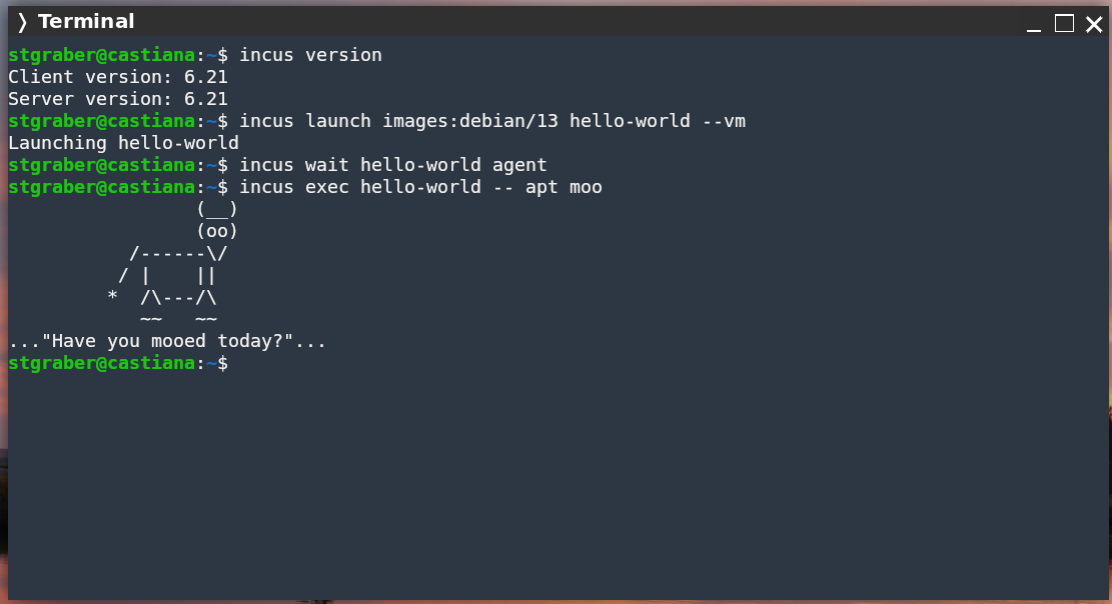This screenshot has width=1112, height=604.
Task: Click the Terminal window title text
Action: pyautogui.click(x=86, y=22)
